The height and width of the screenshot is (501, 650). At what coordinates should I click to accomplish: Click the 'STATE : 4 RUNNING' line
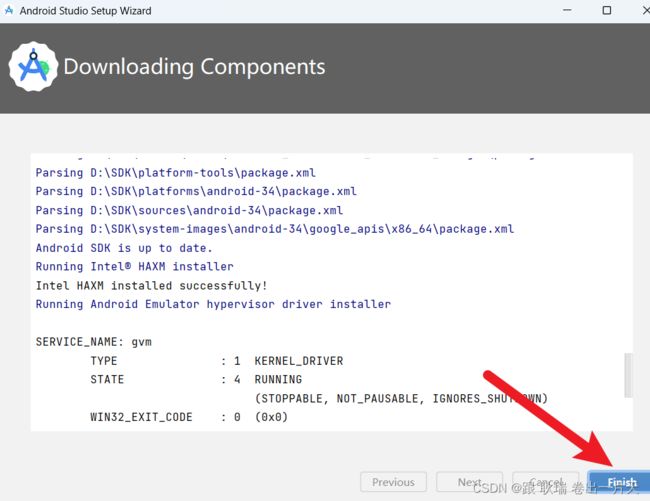pyautogui.click(x=196, y=380)
